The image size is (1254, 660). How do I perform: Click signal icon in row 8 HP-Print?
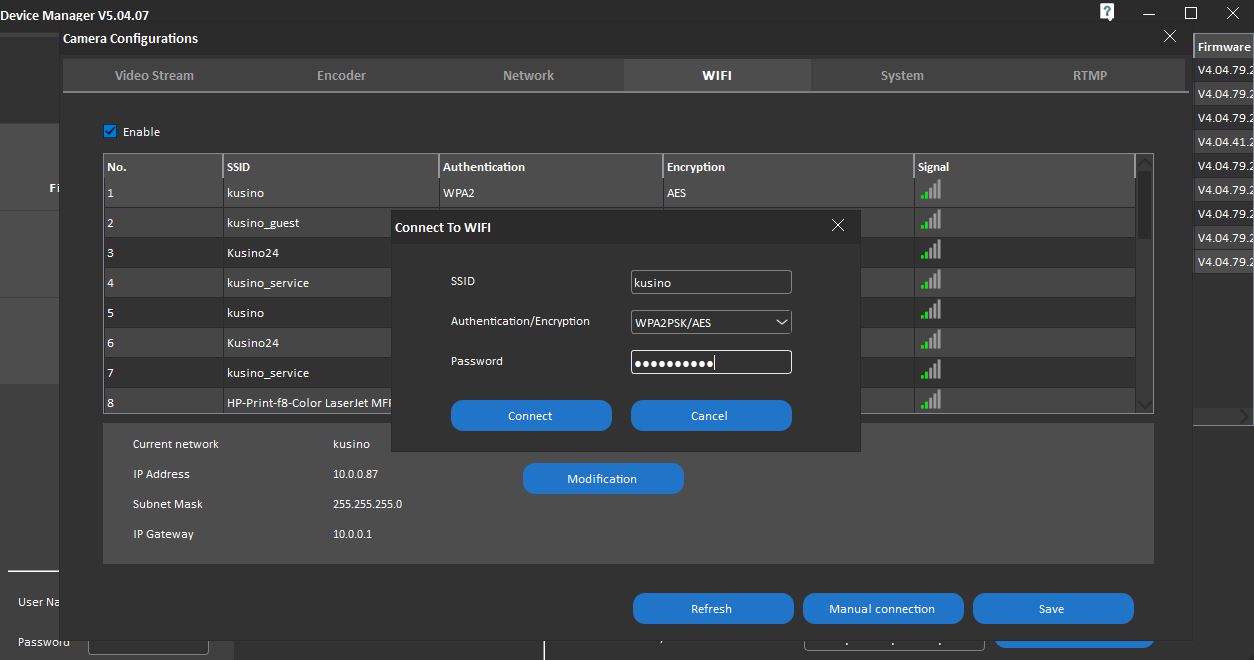click(931, 400)
